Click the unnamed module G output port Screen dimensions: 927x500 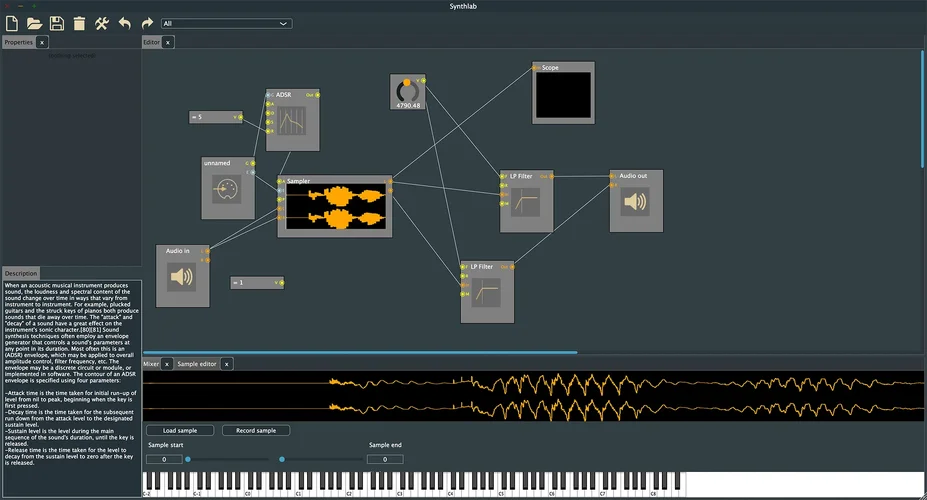[x=252, y=163]
